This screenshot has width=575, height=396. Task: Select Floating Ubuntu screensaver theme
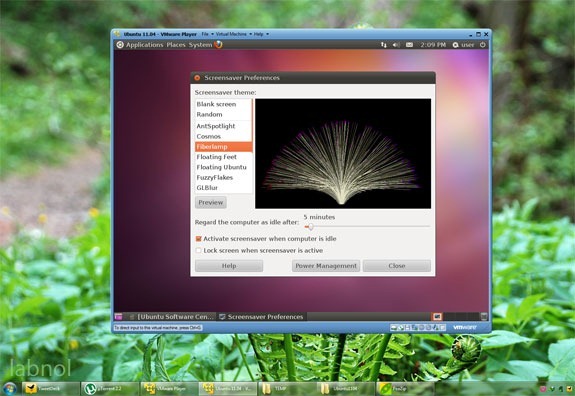click(x=224, y=167)
